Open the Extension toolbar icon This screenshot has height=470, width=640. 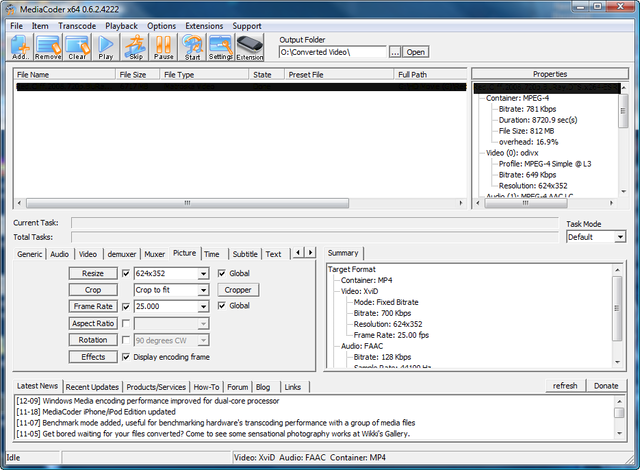pyautogui.click(x=250, y=47)
